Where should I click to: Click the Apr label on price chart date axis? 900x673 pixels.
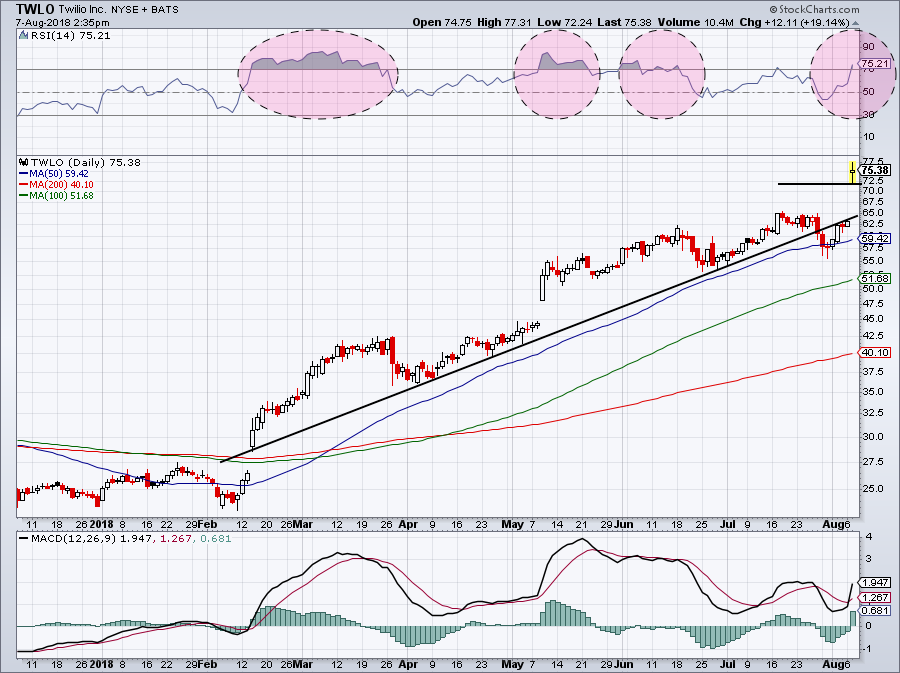tap(408, 524)
